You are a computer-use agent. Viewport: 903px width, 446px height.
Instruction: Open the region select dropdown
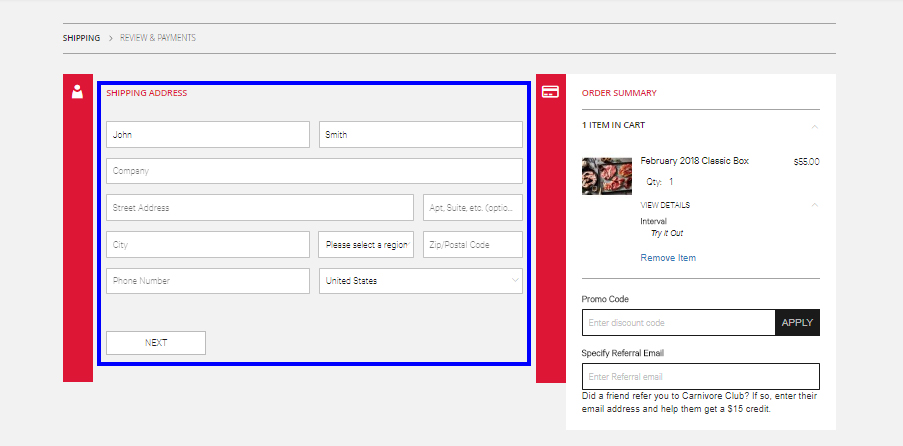[366, 244]
